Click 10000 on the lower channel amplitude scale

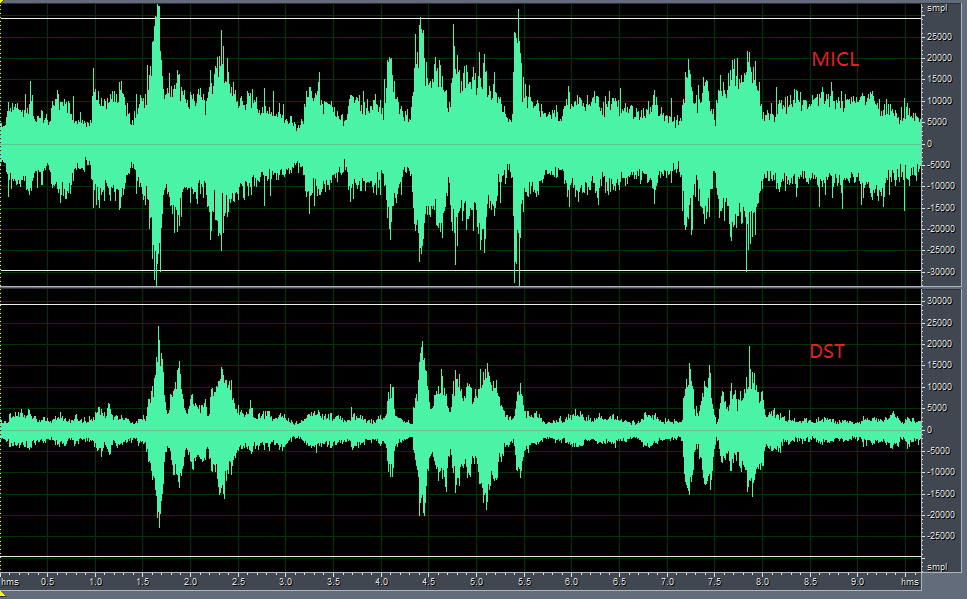(x=939, y=387)
